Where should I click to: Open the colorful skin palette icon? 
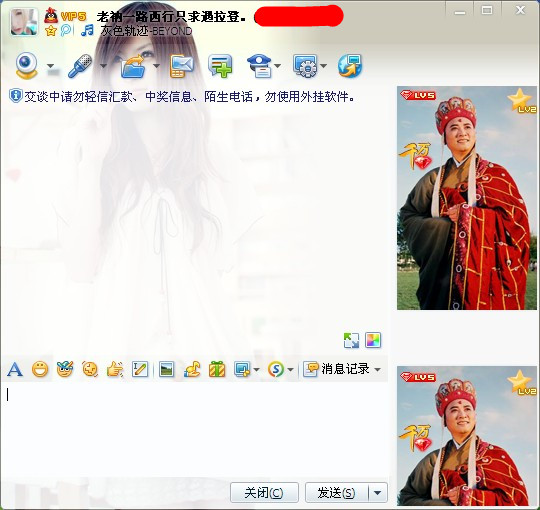pyautogui.click(x=373, y=340)
